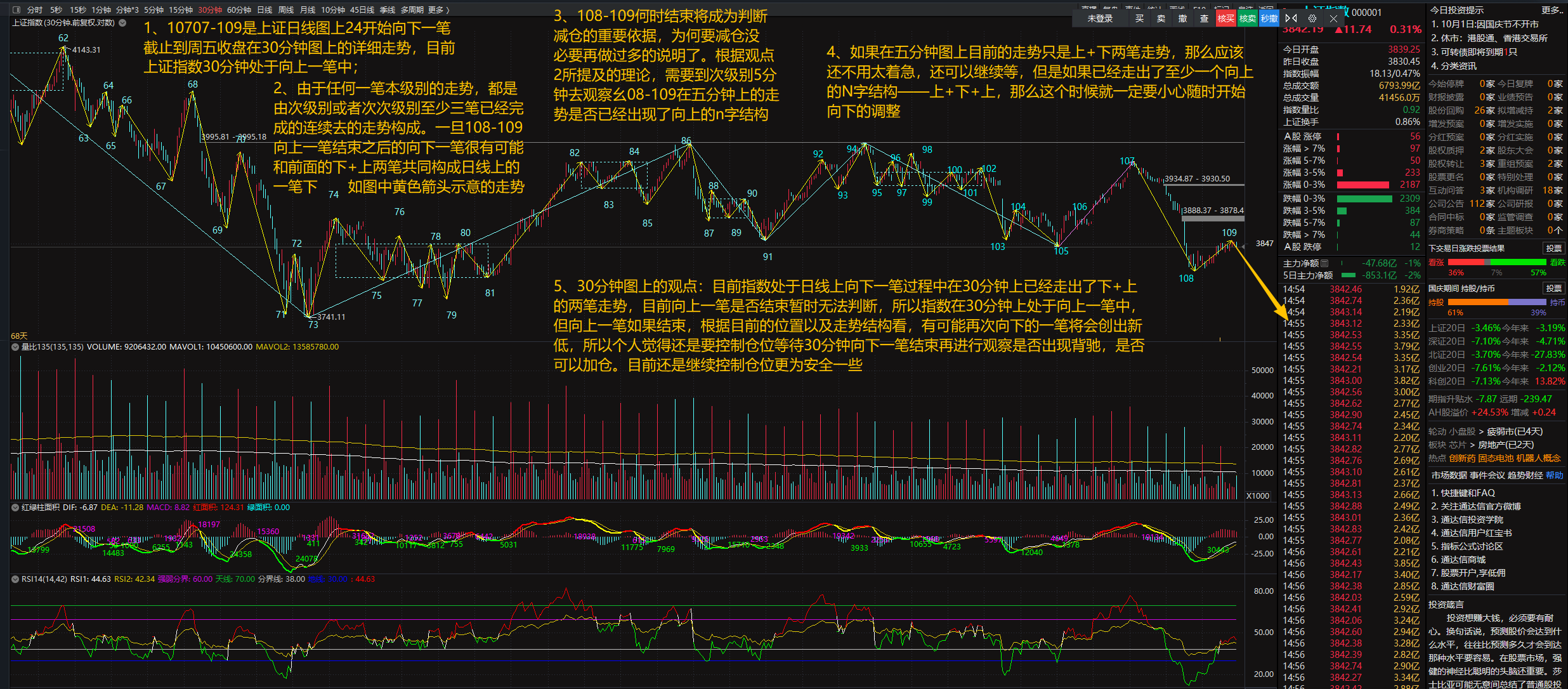1568x689 pixels.
Task: Open the chart settings dropdown next to 上证指数
Action: [122, 23]
